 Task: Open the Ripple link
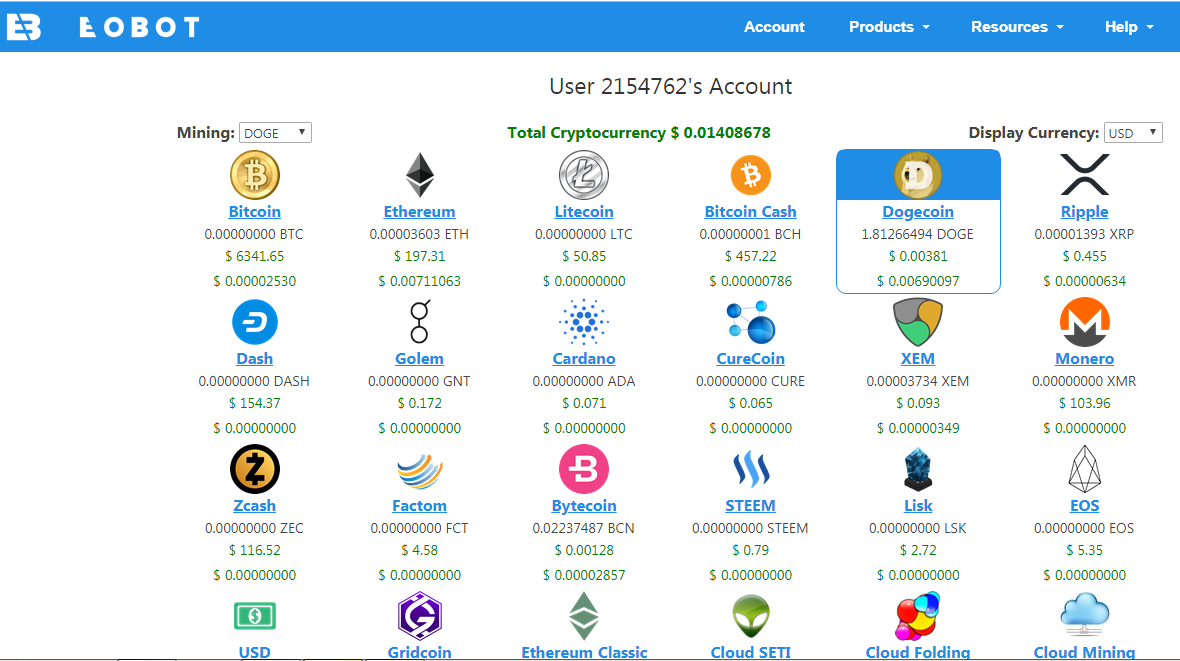pos(1084,212)
